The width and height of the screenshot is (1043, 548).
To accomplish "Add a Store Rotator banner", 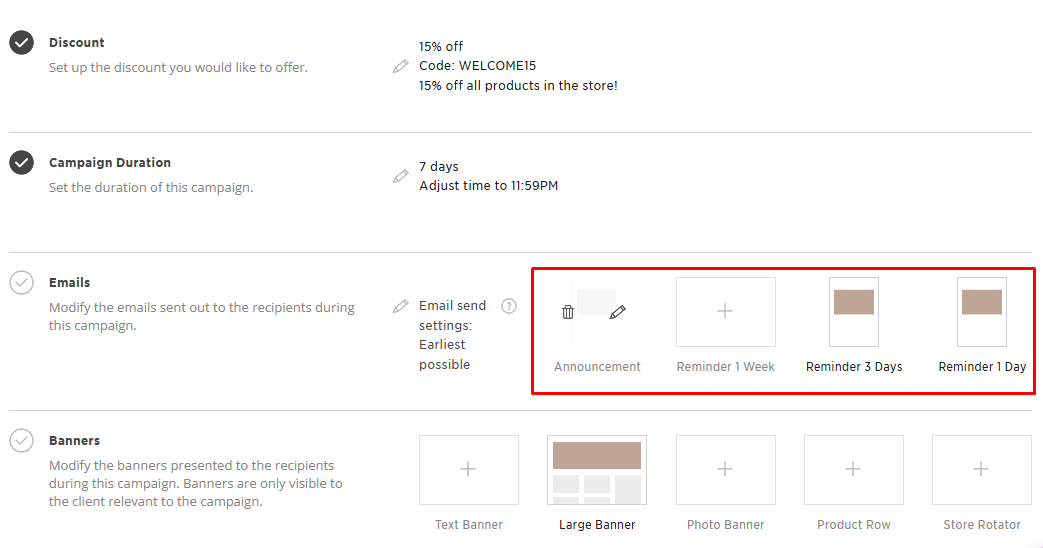I will coord(981,469).
